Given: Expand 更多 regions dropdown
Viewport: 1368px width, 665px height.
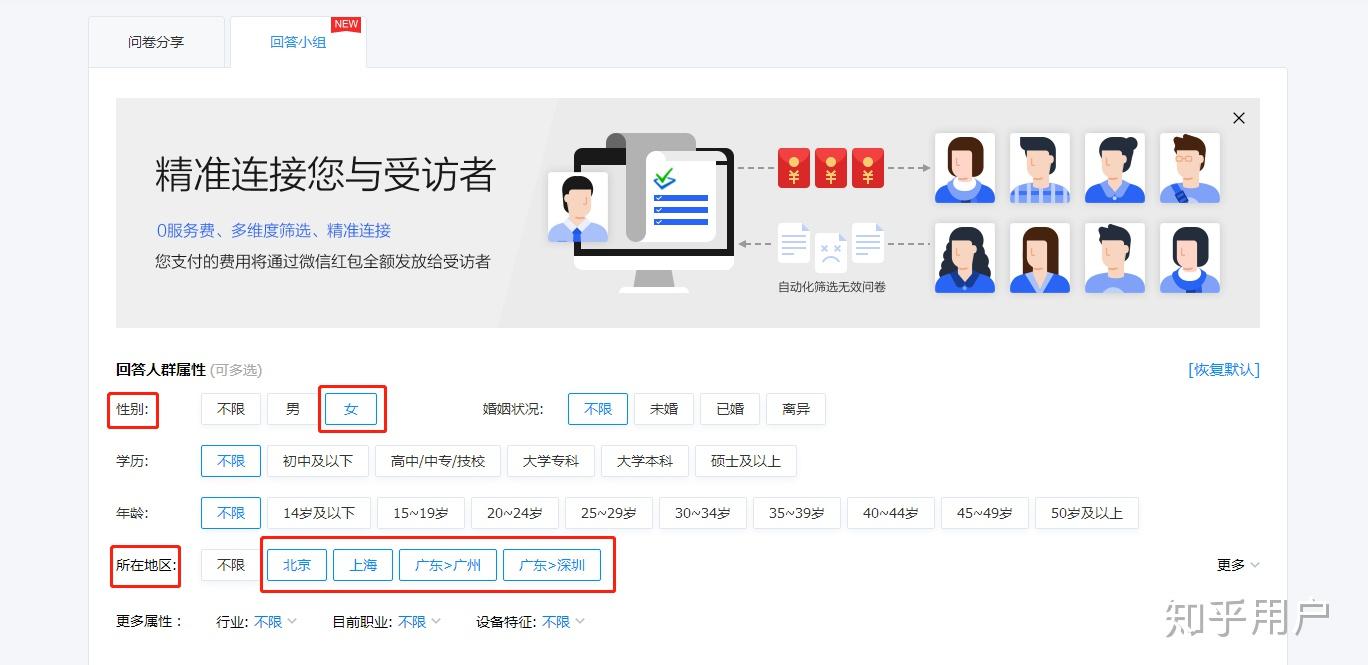Looking at the screenshot, I should point(1238,565).
